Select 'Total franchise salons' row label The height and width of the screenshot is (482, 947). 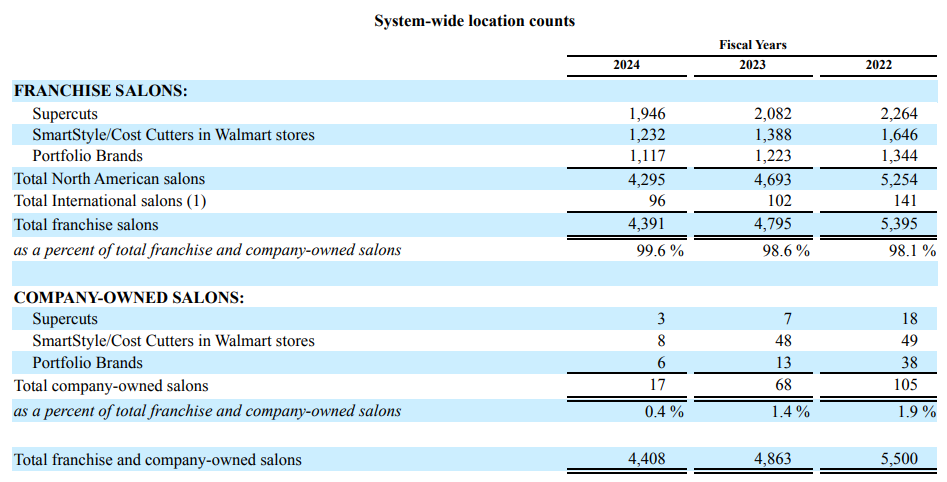[86, 225]
